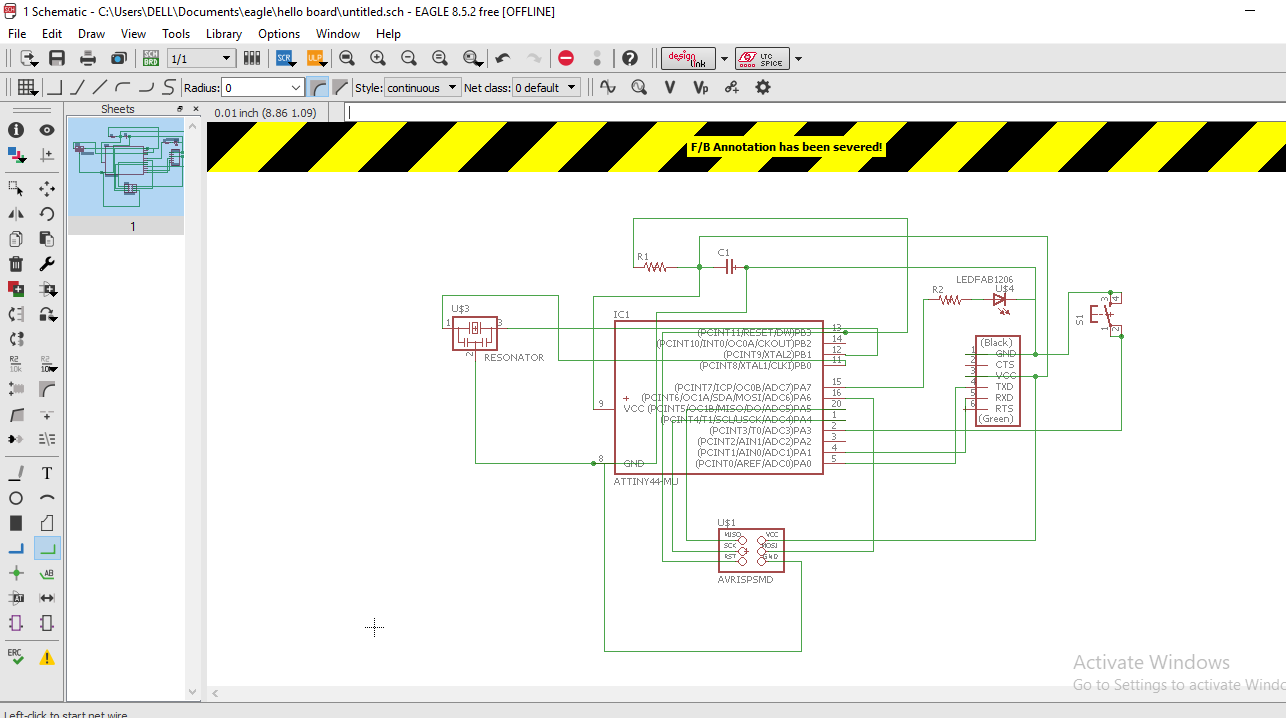This screenshot has height=718, width=1286.
Task: Click the Errors warning triangle icon
Action: coord(47,657)
